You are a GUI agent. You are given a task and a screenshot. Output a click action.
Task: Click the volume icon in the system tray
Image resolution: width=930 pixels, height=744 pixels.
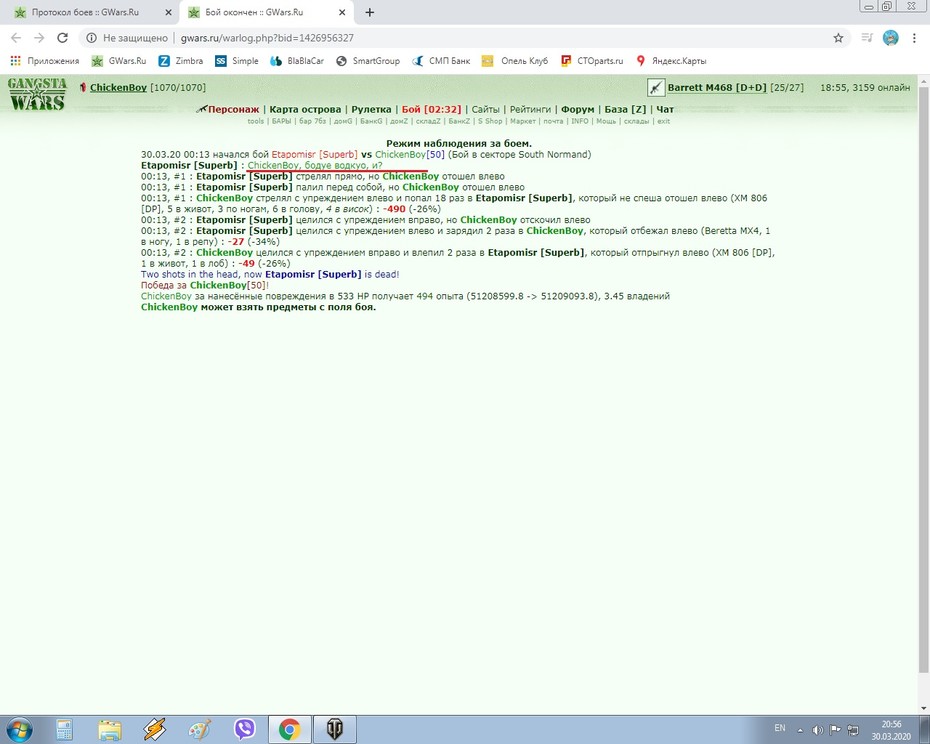click(x=817, y=730)
